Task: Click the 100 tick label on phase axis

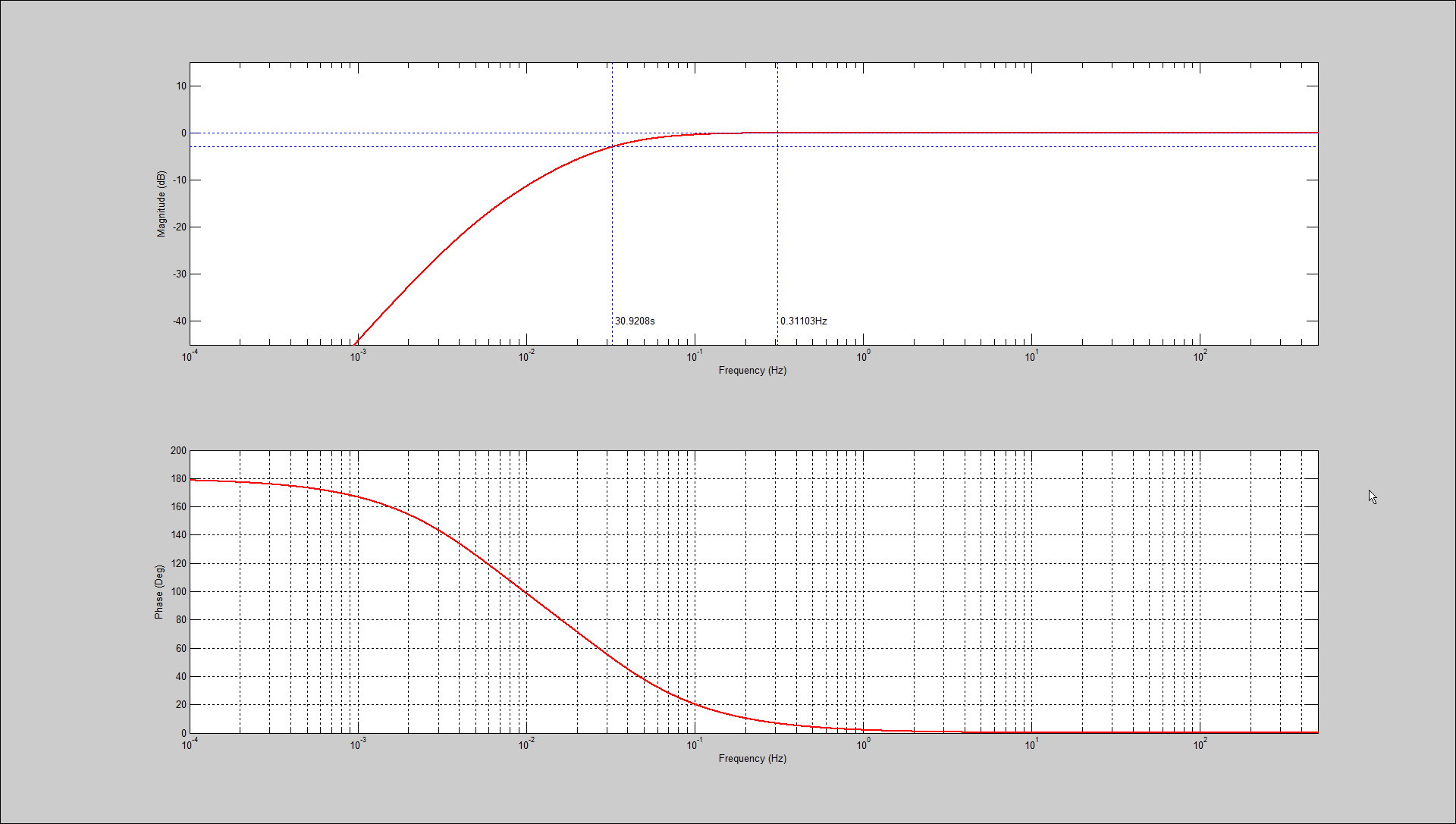Action: 178,591
